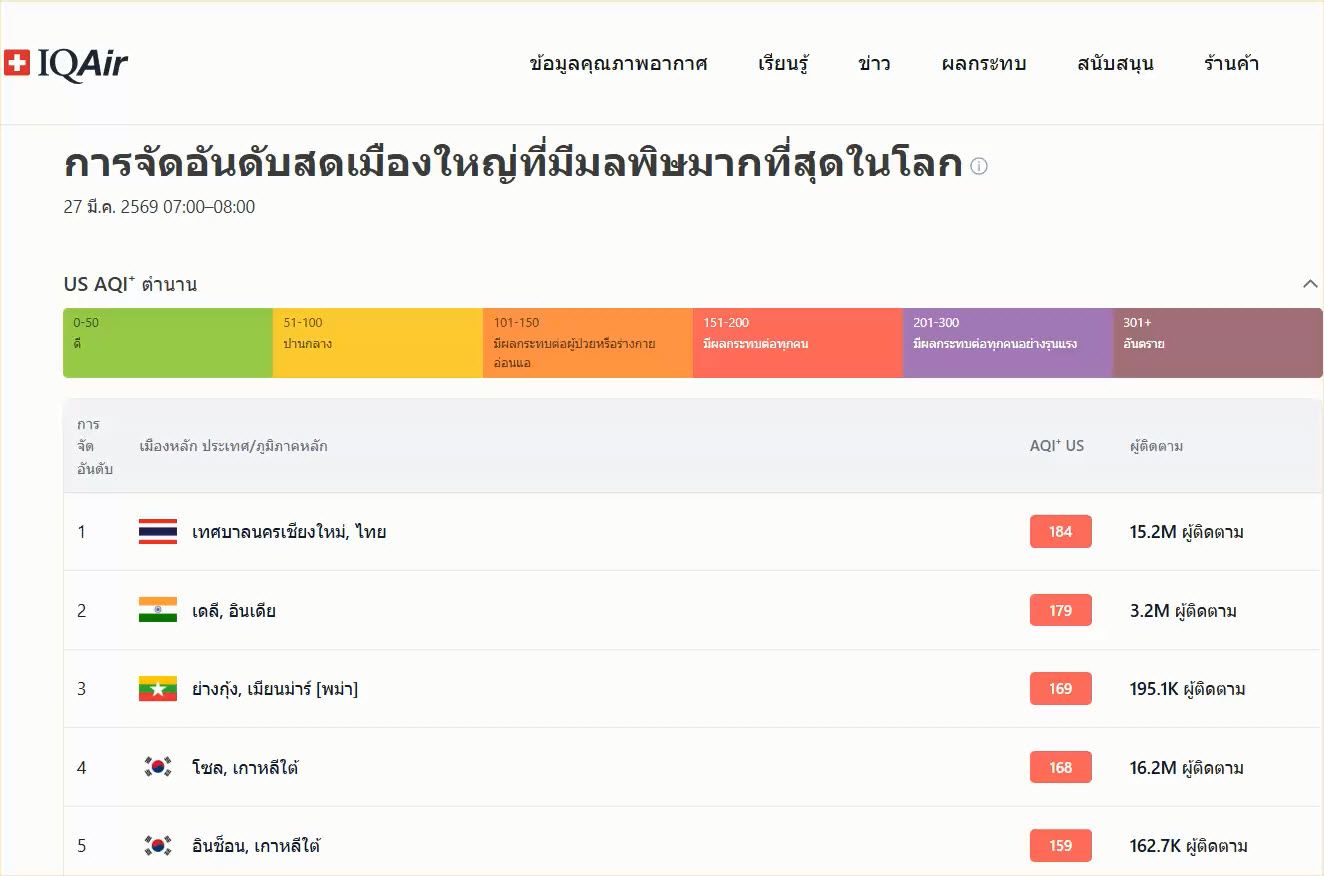Screen dimensions: 1324x876
Task: Open the ผลกระทบ menu item
Action: pyautogui.click(x=983, y=64)
